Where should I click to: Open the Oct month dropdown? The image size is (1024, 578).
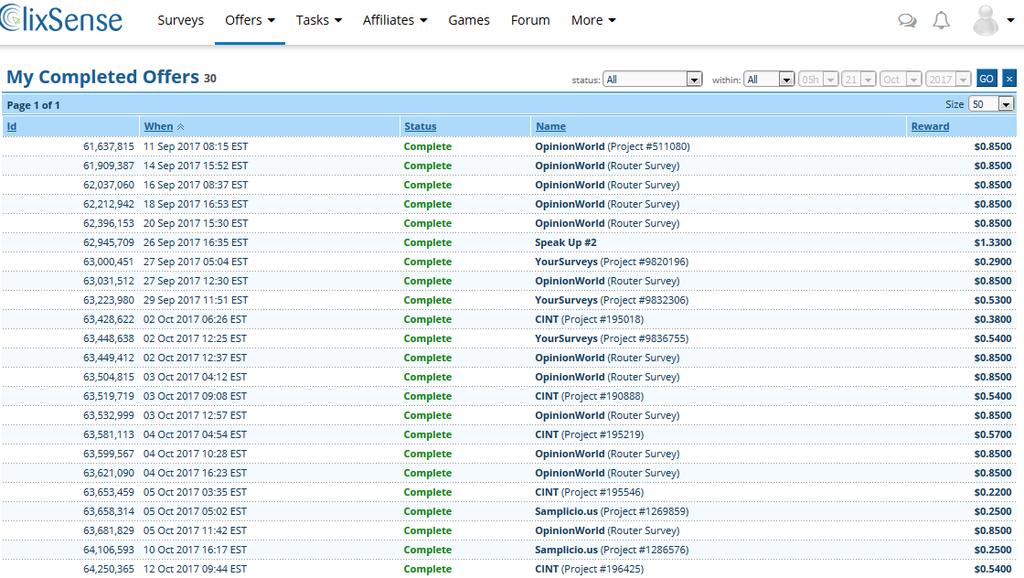pos(900,79)
